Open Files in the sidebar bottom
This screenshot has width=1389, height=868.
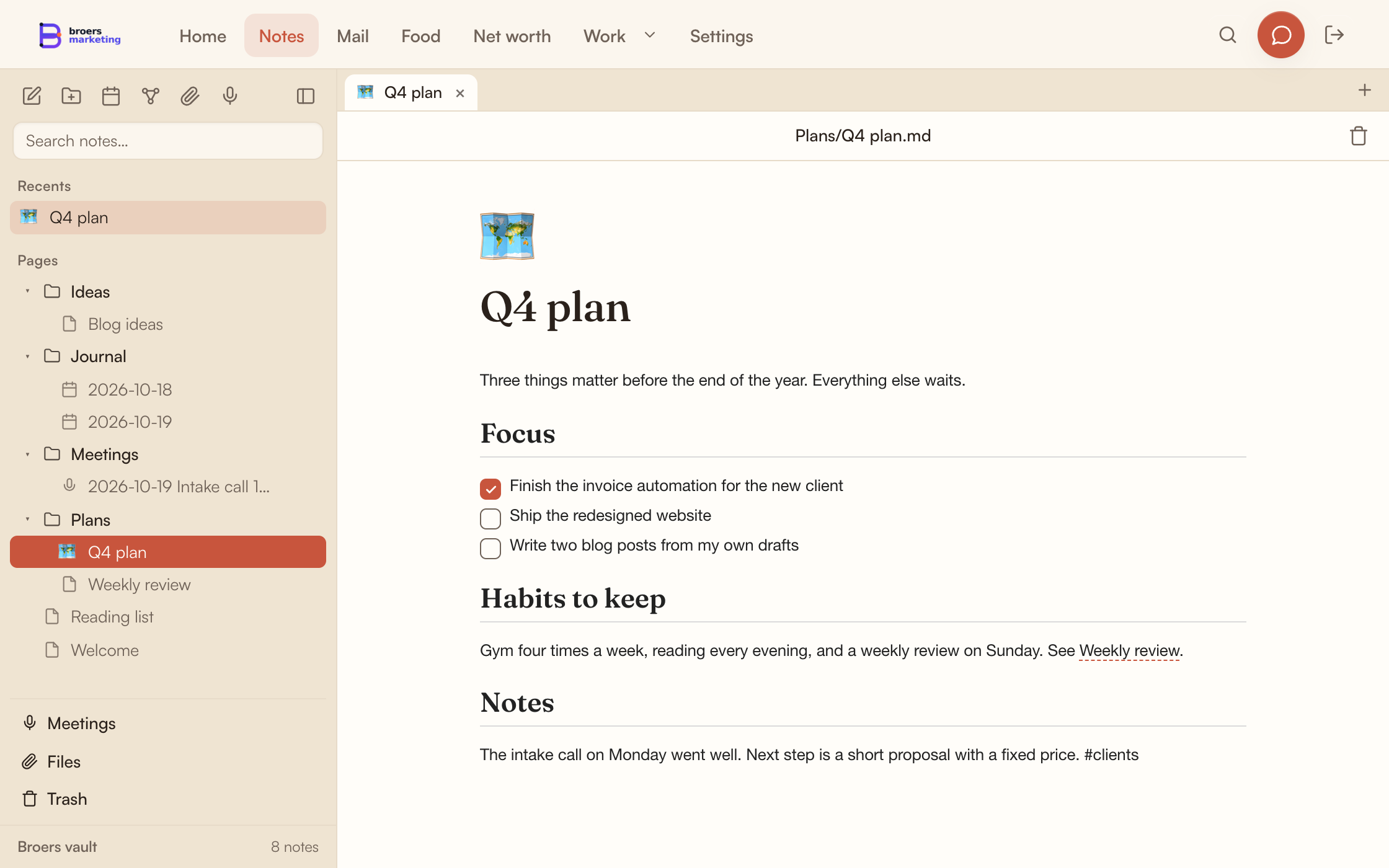[x=168, y=762]
